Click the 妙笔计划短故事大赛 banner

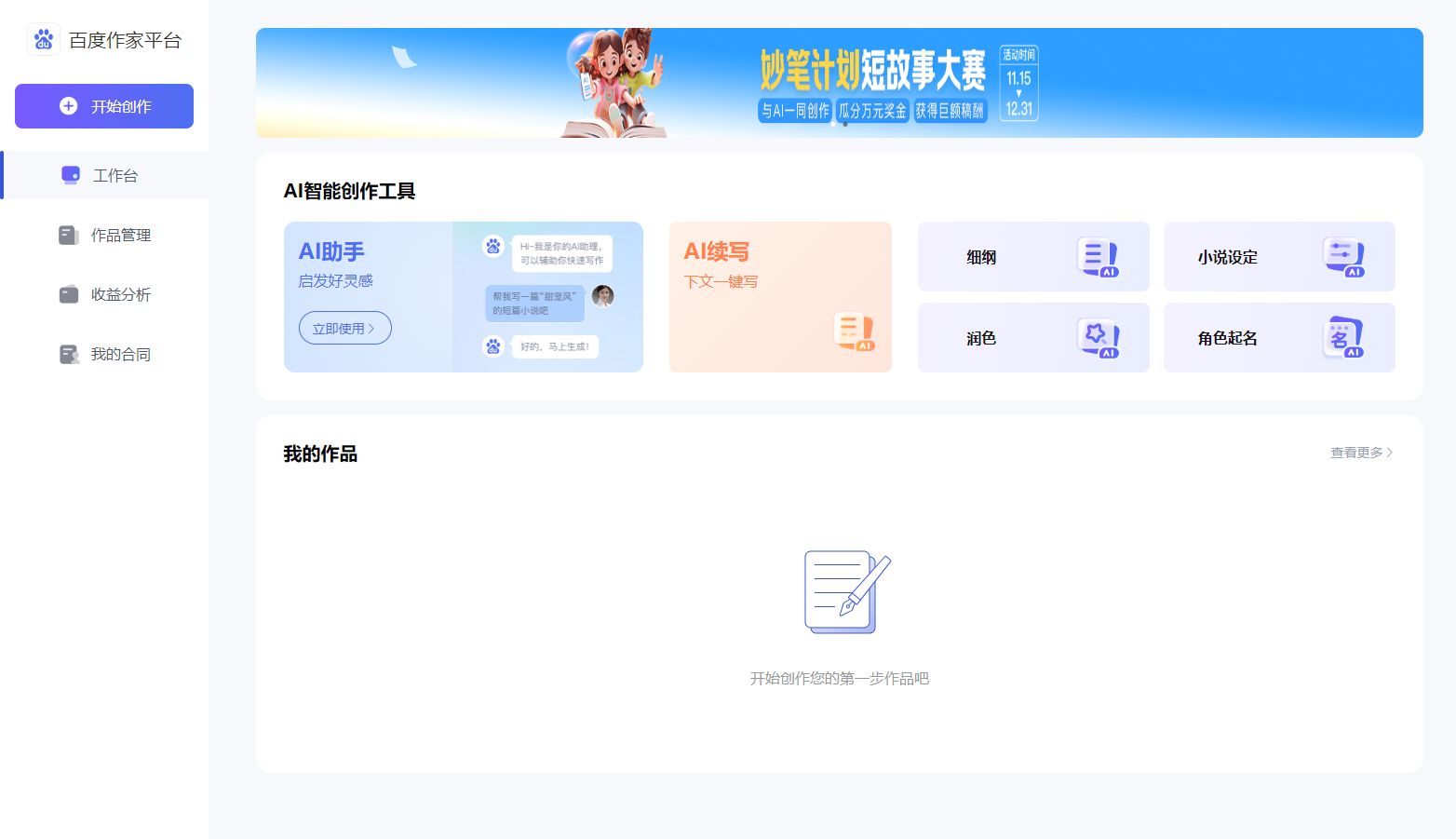[840, 83]
